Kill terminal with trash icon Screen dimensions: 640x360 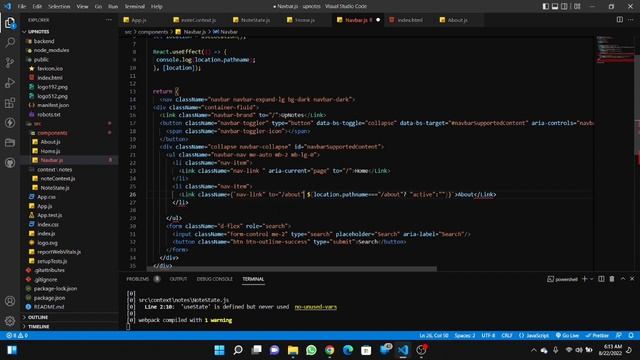[x=612, y=279]
